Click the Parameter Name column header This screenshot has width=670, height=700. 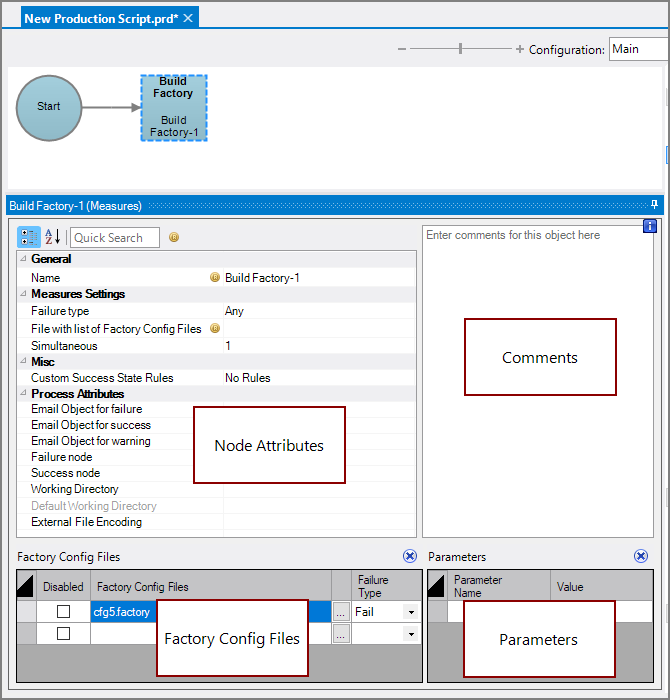[x=499, y=586]
